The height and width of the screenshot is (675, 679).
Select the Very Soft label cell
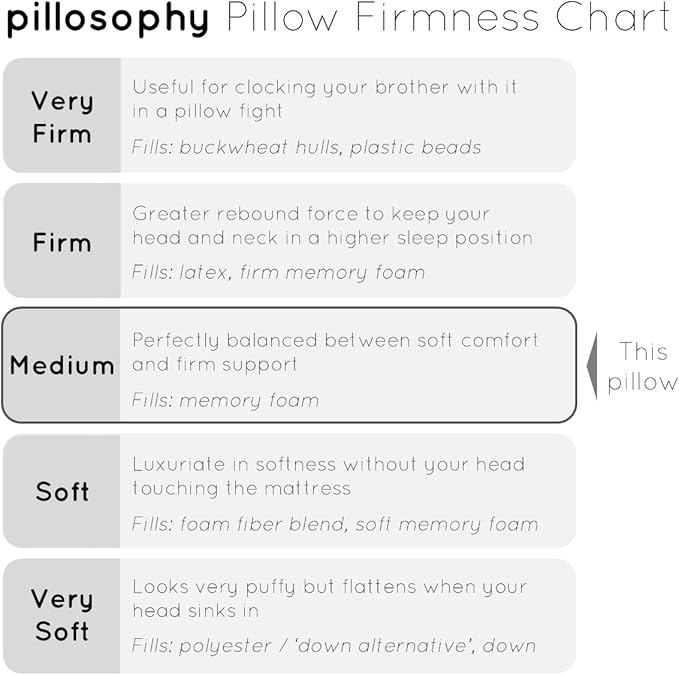62,615
